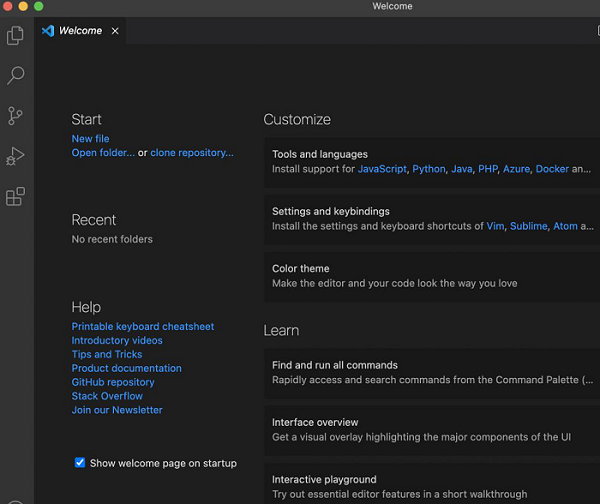Screen dimensions: 600x504
Task: Open the Explorer view in activity bar
Action: [15, 36]
